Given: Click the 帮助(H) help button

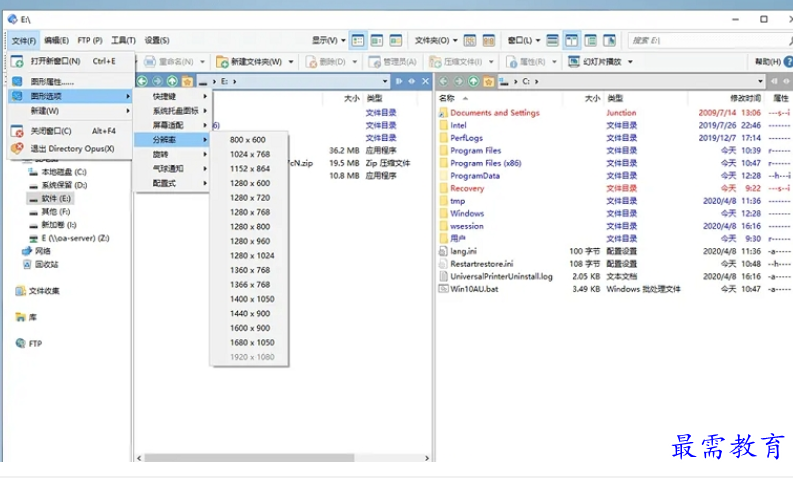Looking at the screenshot, I should pos(774,62).
